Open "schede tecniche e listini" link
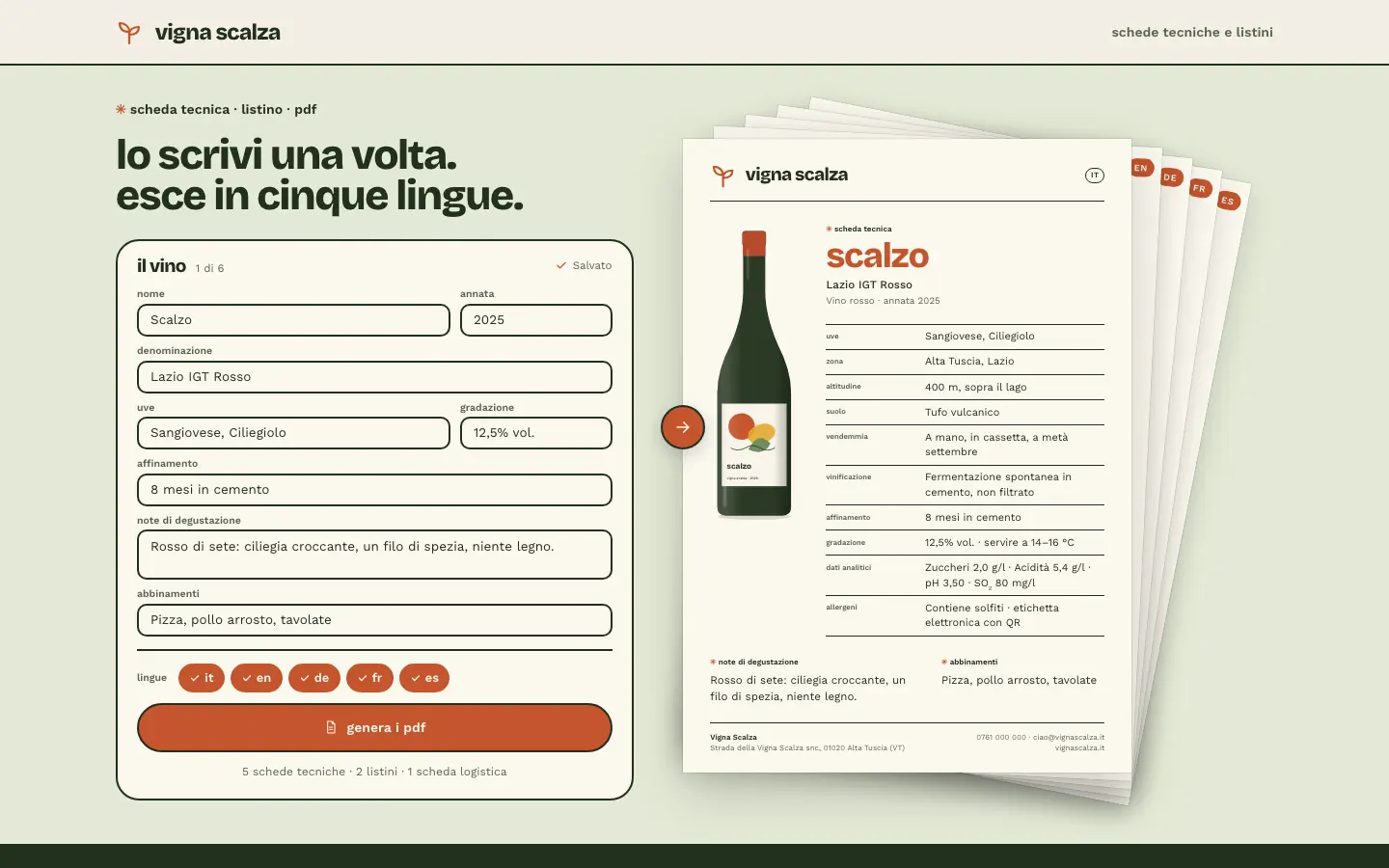Viewport: 1389px width, 868px height. 1192,32
